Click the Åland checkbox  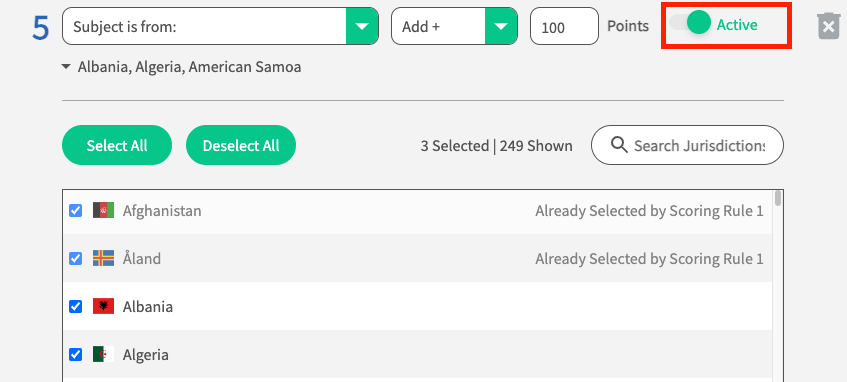[x=76, y=258]
